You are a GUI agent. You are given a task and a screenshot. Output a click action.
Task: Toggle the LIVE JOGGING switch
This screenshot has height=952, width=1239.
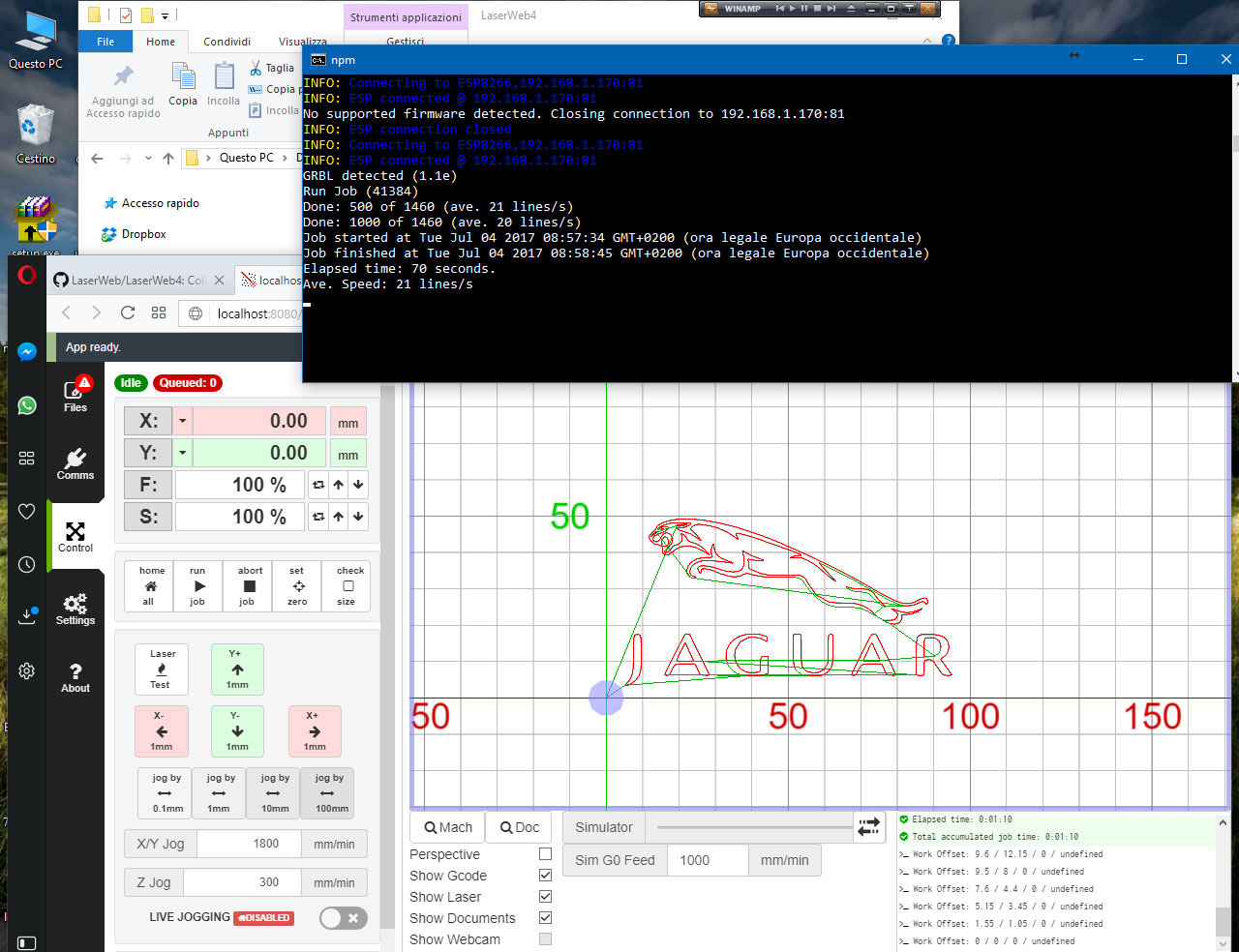click(x=343, y=917)
